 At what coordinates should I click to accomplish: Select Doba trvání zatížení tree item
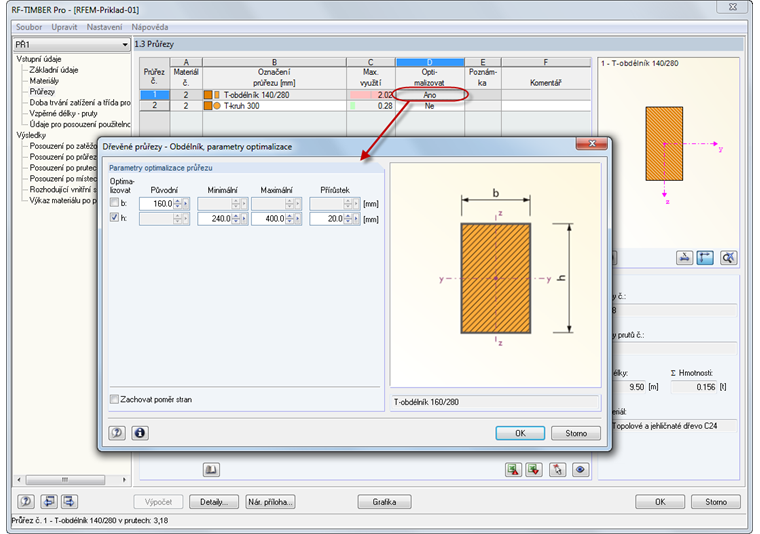click(80, 103)
